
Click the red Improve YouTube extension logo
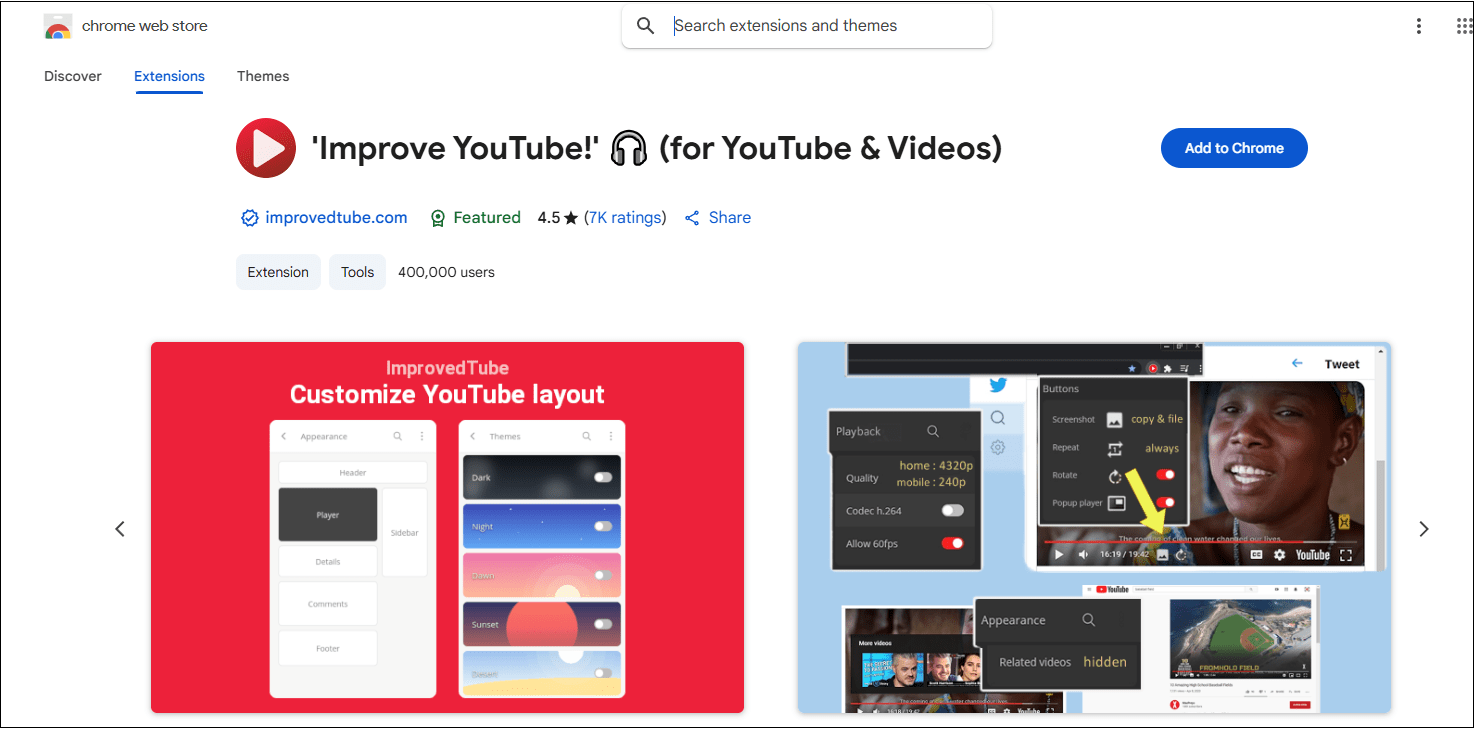coord(266,148)
